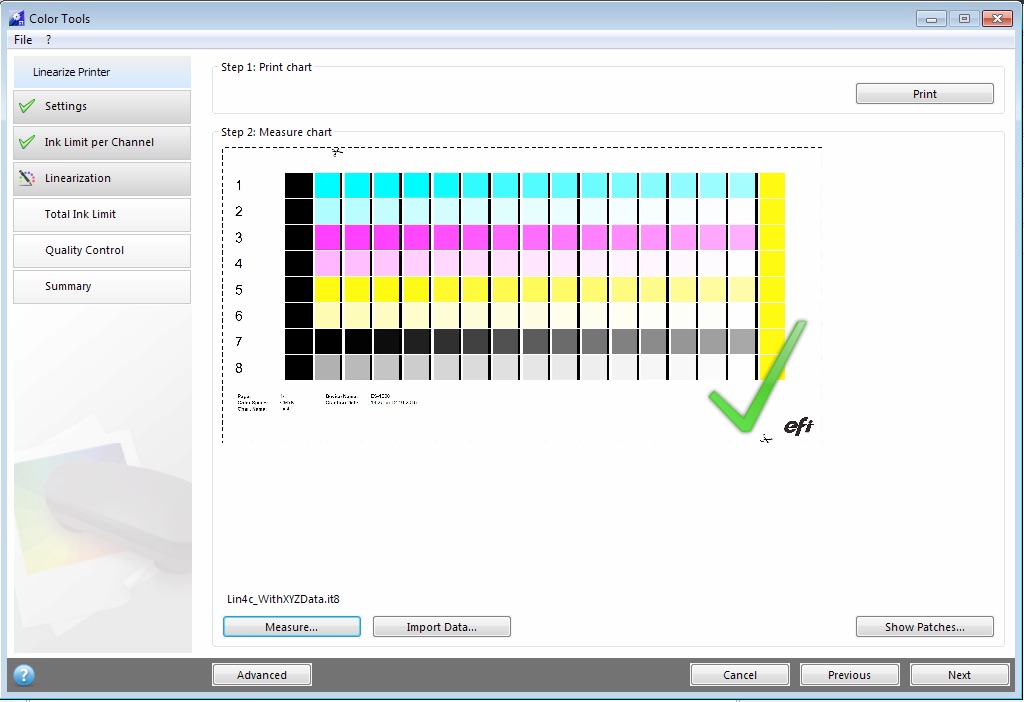Click the Color Tools application icon in the title bar
The image size is (1024, 702).
pyautogui.click(x=16, y=18)
